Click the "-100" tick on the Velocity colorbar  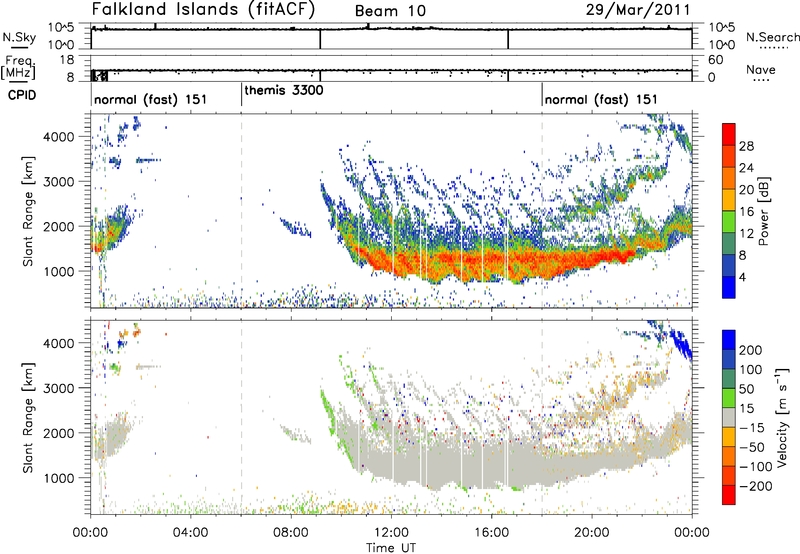point(756,466)
